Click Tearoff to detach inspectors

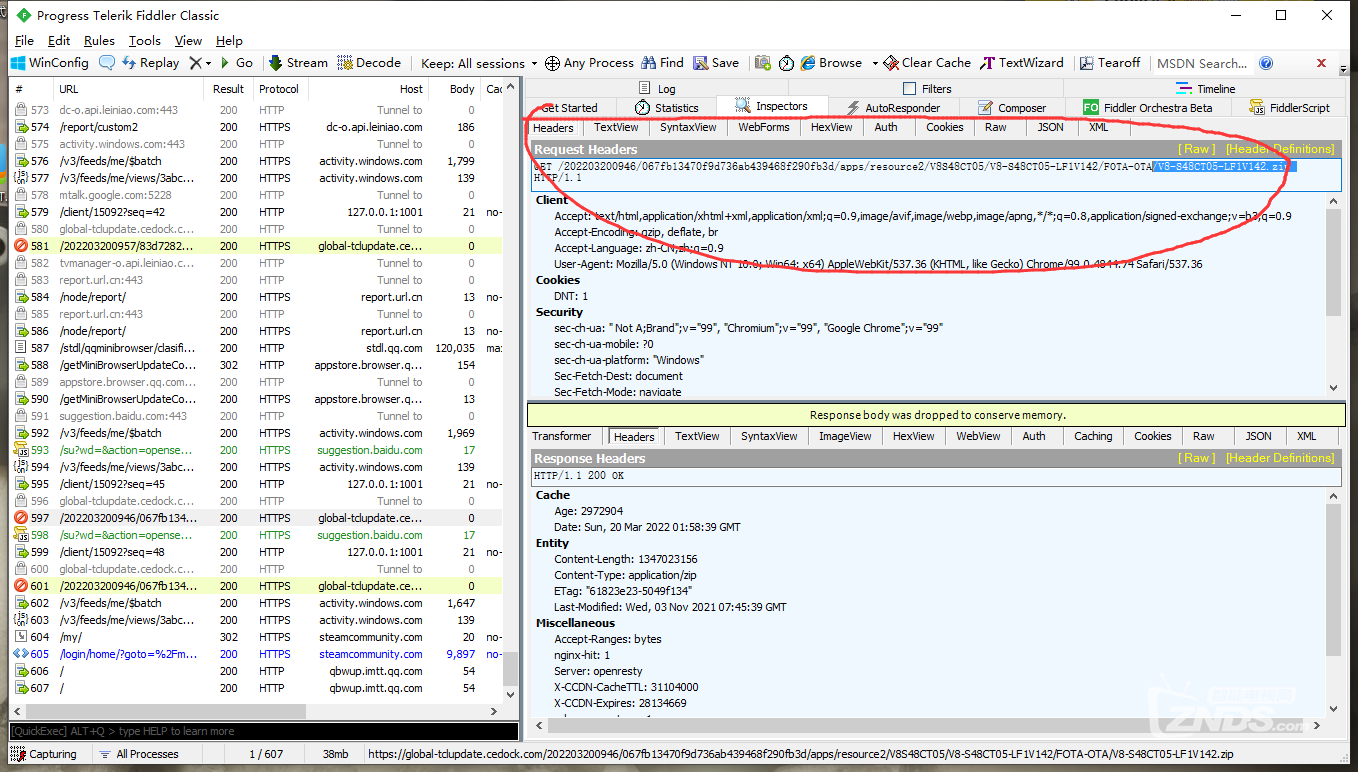1110,62
